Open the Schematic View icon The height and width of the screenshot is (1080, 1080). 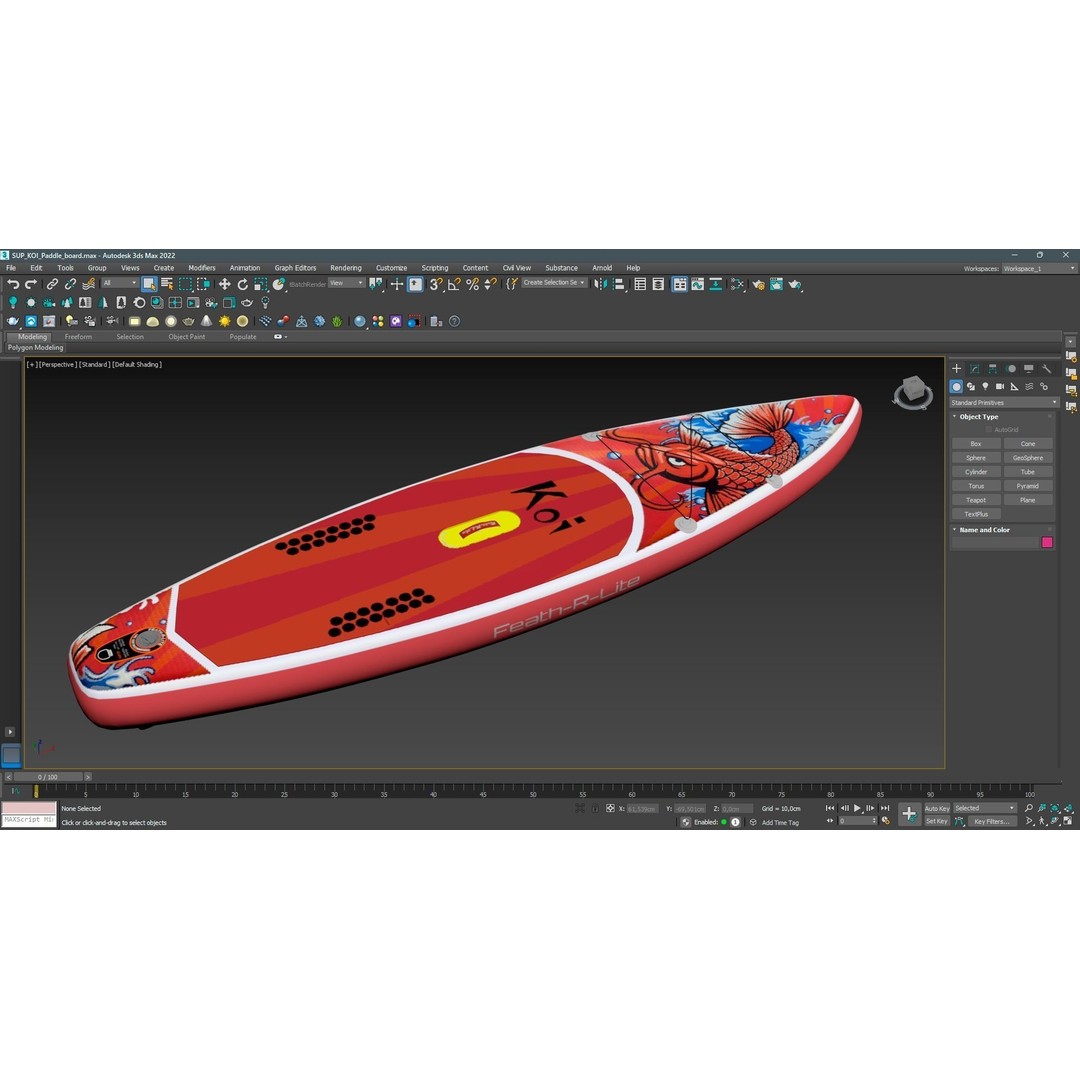(x=716, y=284)
